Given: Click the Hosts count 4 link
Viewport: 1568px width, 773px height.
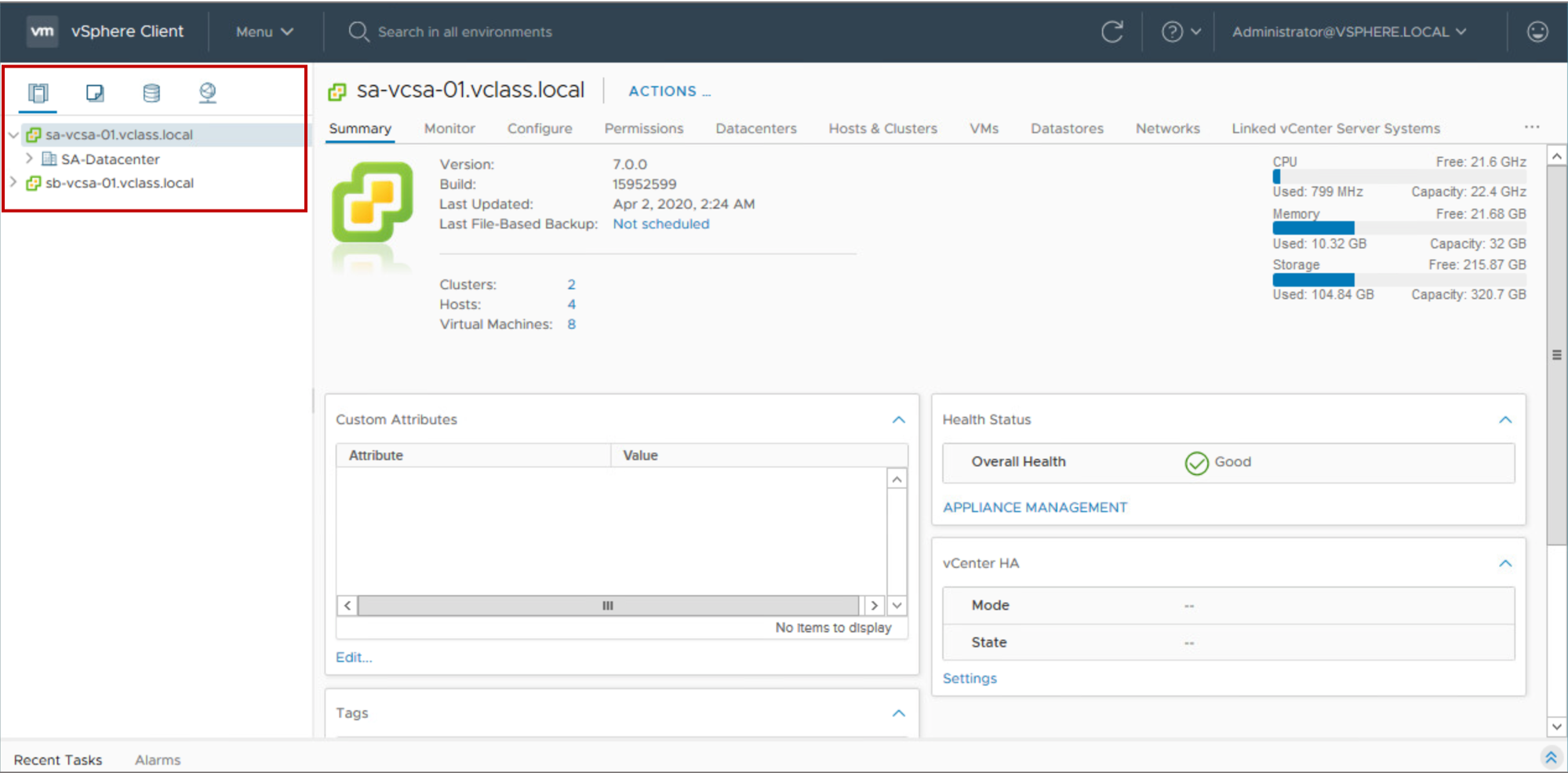Looking at the screenshot, I should (x=571, y=304).
